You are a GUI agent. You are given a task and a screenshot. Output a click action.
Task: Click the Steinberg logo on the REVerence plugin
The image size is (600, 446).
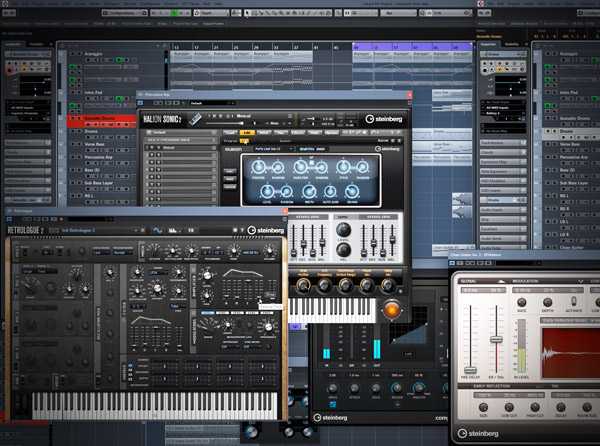478,433
